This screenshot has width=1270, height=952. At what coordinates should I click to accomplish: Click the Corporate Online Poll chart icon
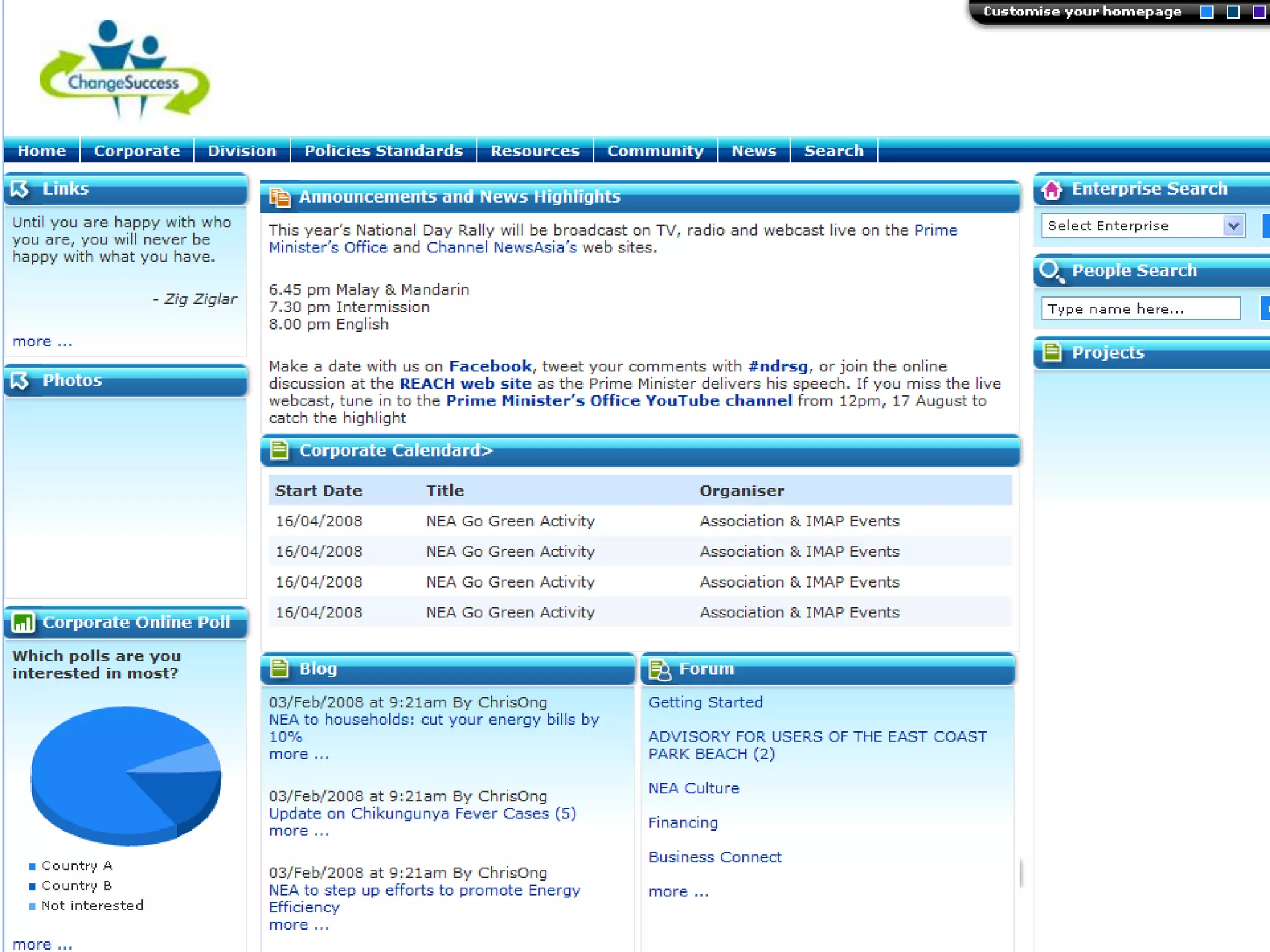pos(24,622)
